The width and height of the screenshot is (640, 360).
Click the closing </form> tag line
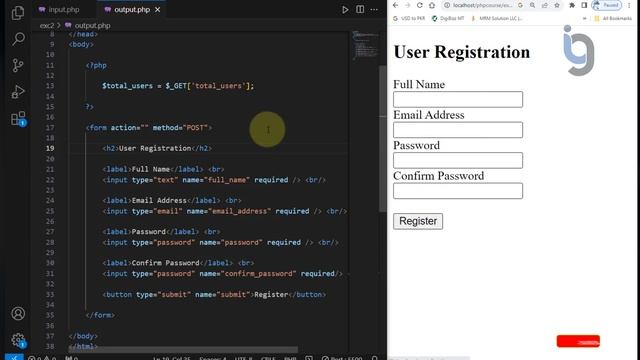100,315
